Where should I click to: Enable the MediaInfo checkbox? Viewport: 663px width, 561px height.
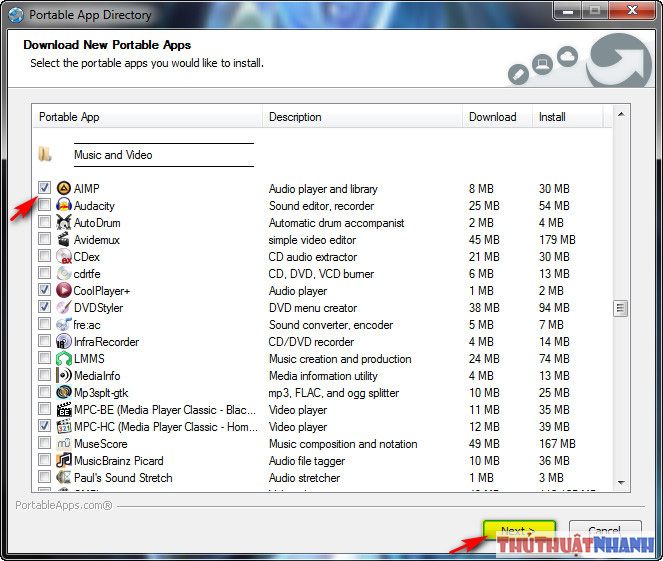click(x=44, y=375)
